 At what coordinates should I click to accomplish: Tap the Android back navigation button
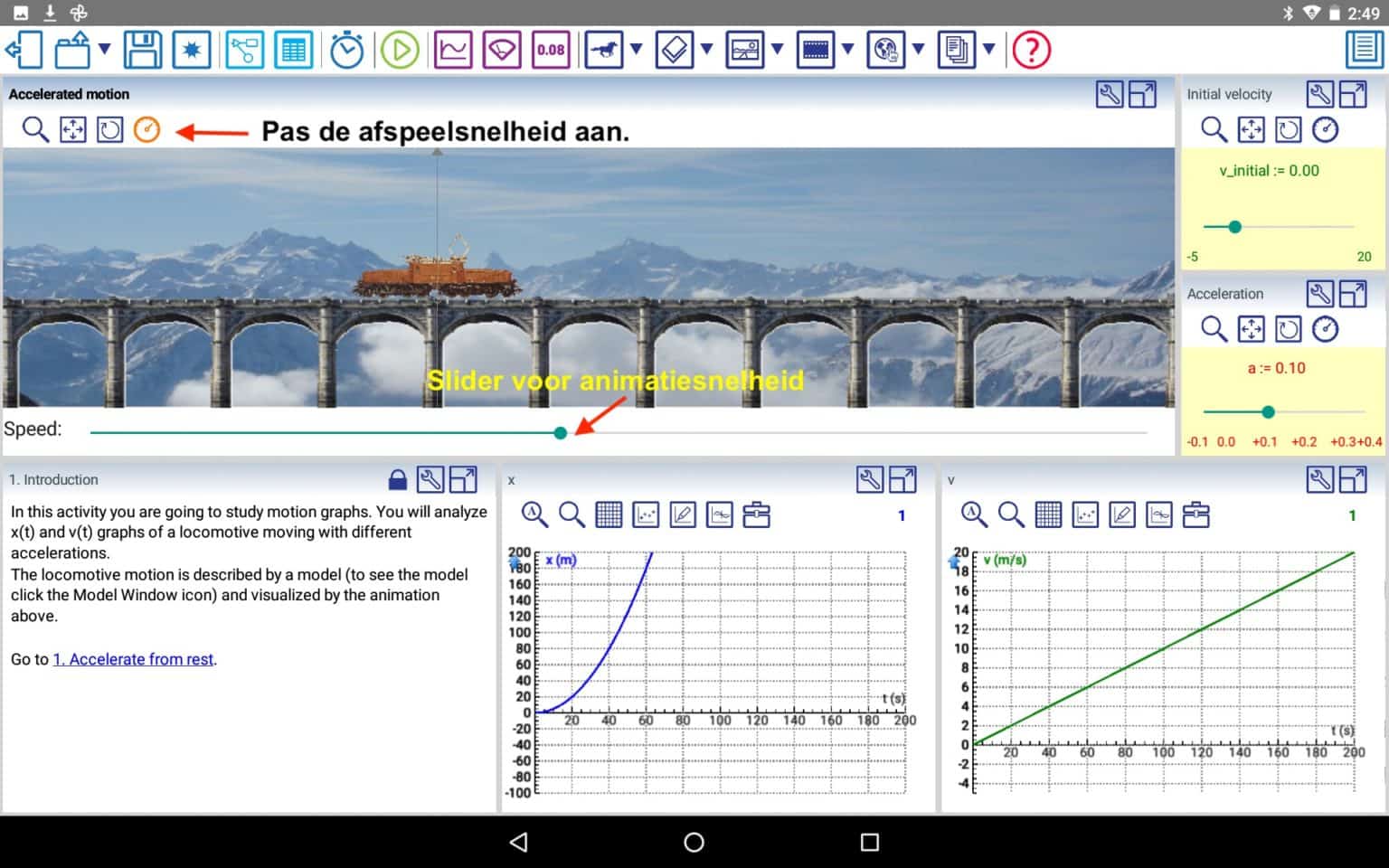[x=518, y=842]
